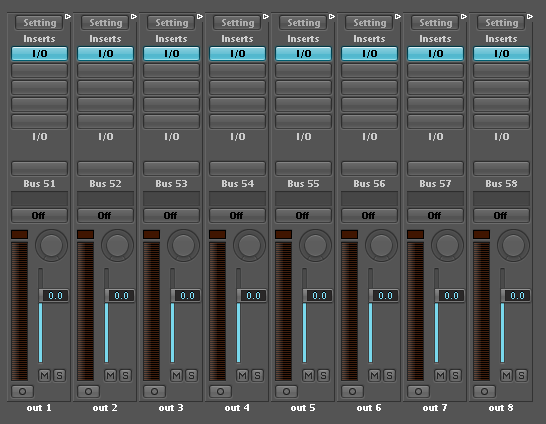Click the round button below out 5 meter

[287, 392]
